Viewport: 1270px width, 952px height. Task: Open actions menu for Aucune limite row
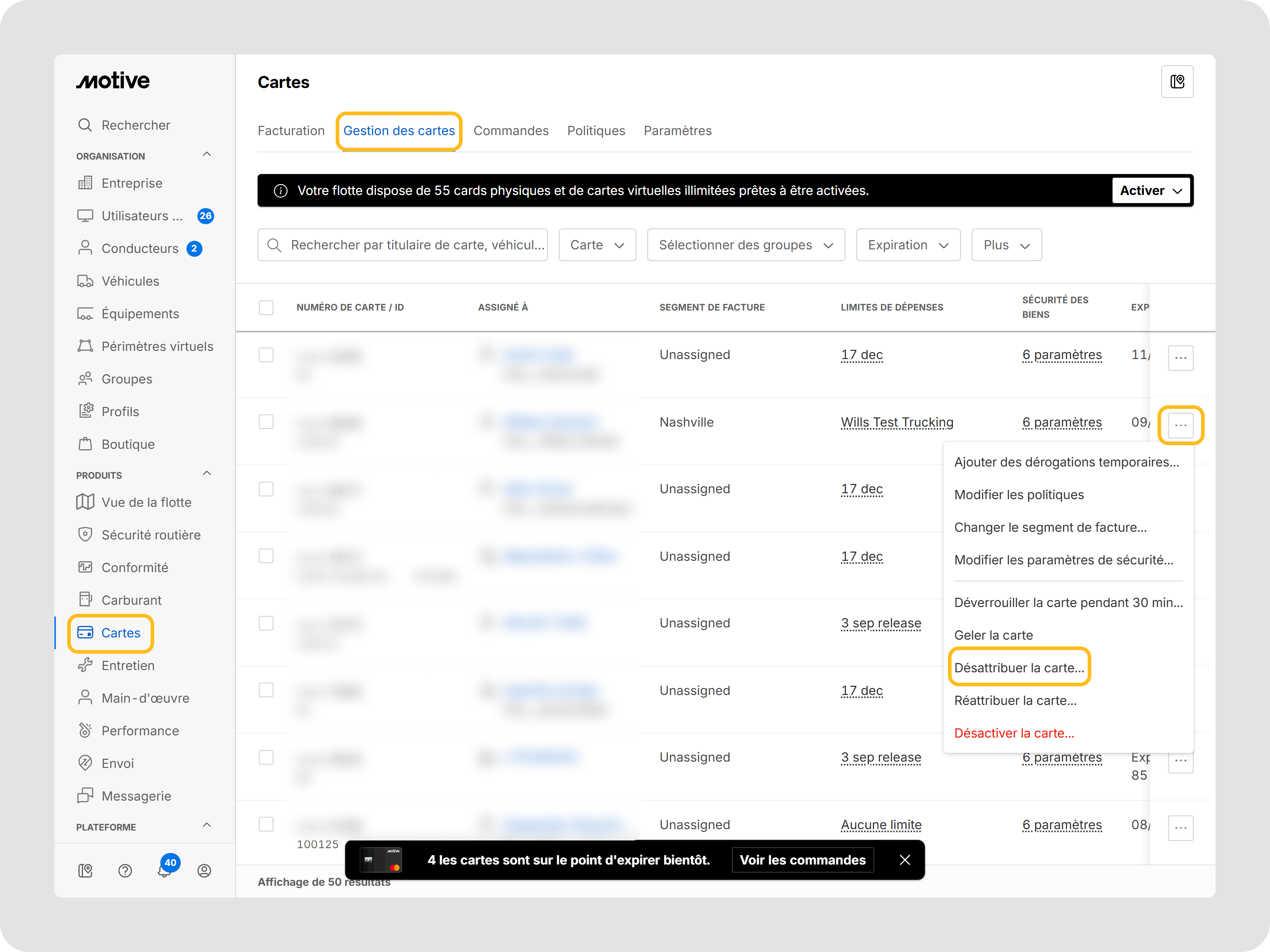click(x=1181, y=828)
